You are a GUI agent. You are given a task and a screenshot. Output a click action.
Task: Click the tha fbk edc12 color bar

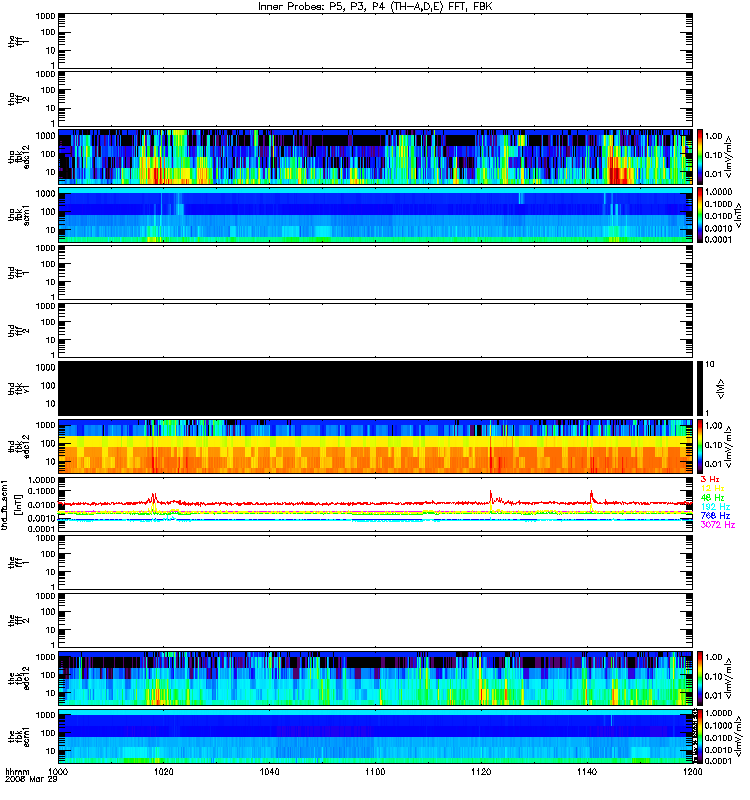click(x=700, y=157)
